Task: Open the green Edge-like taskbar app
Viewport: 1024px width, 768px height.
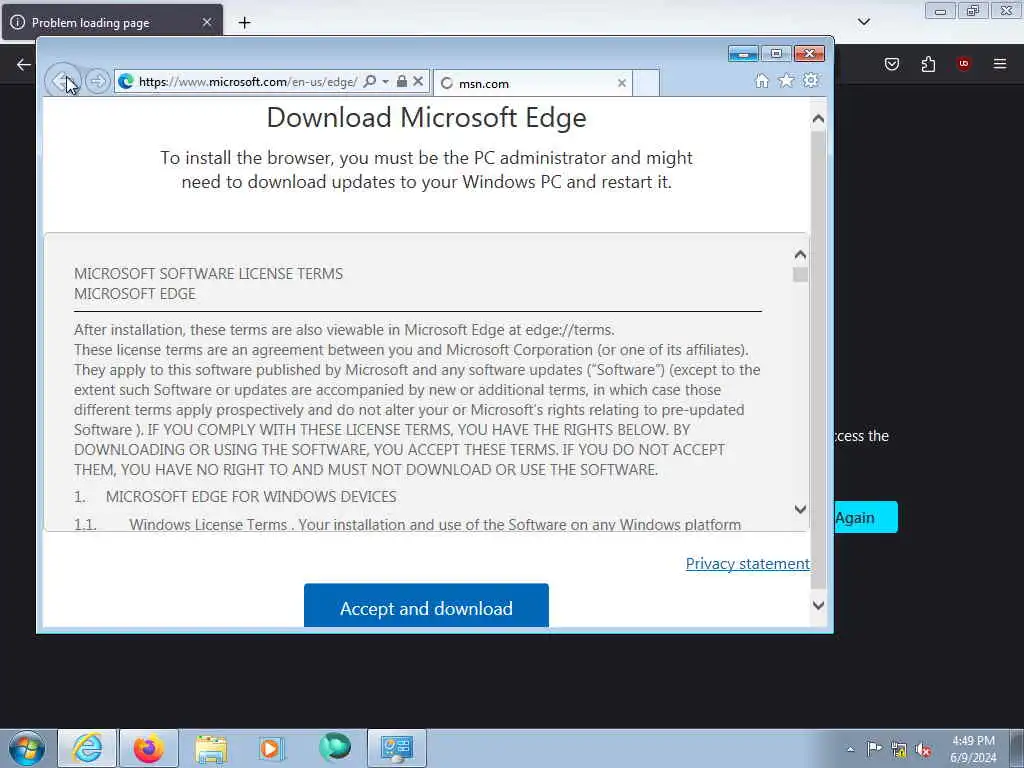Action: [x=334, y=748]
